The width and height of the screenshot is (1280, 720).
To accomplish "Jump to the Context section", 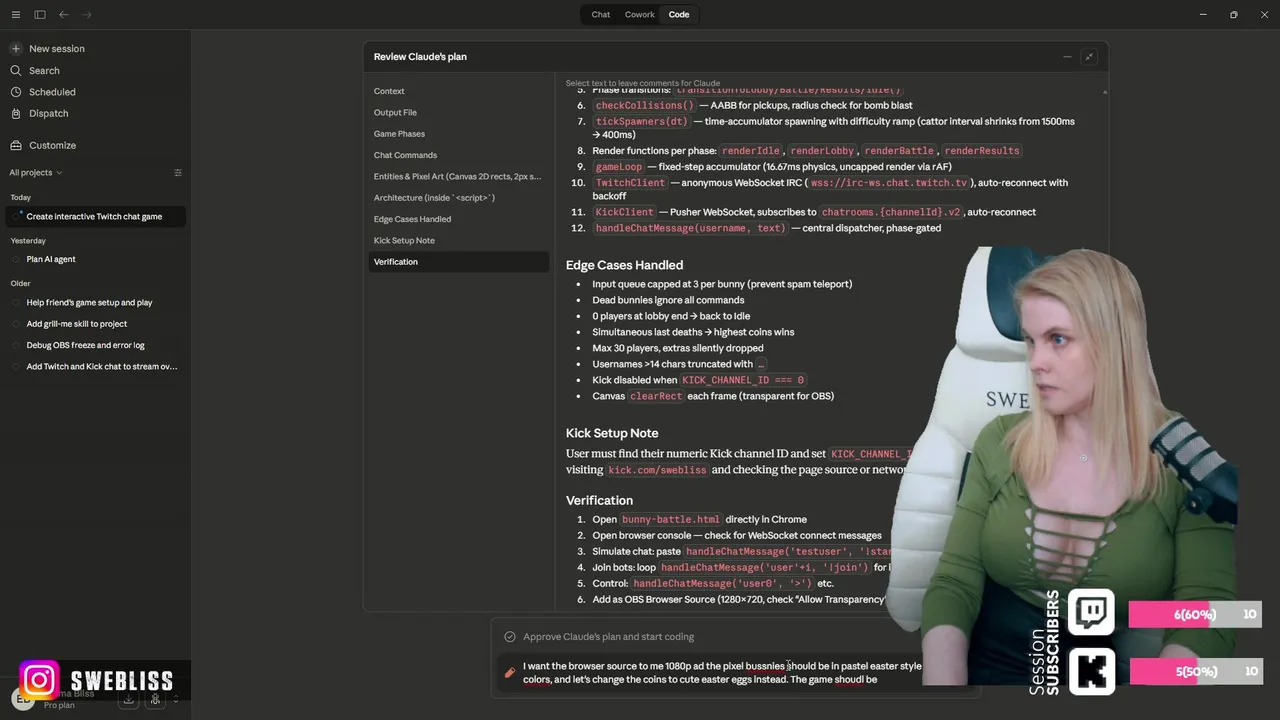I will pos(458,91).
